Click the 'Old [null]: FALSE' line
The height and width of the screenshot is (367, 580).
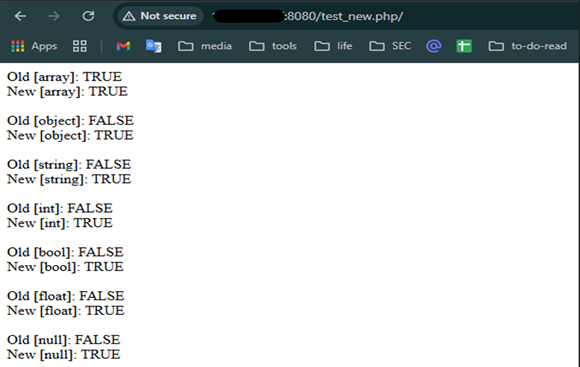(x=64, y=340)
